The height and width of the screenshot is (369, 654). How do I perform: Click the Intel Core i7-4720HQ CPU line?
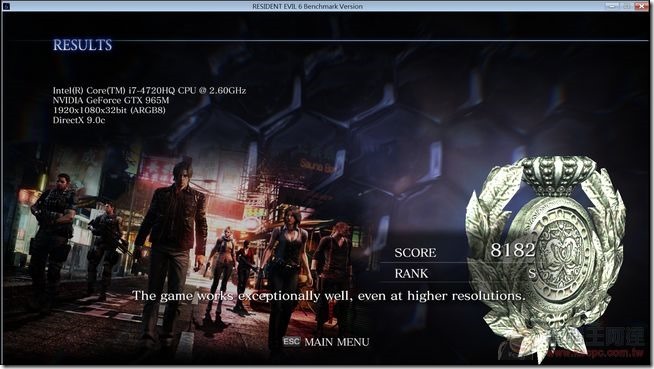pyautogui.click(x=149, y=90)
